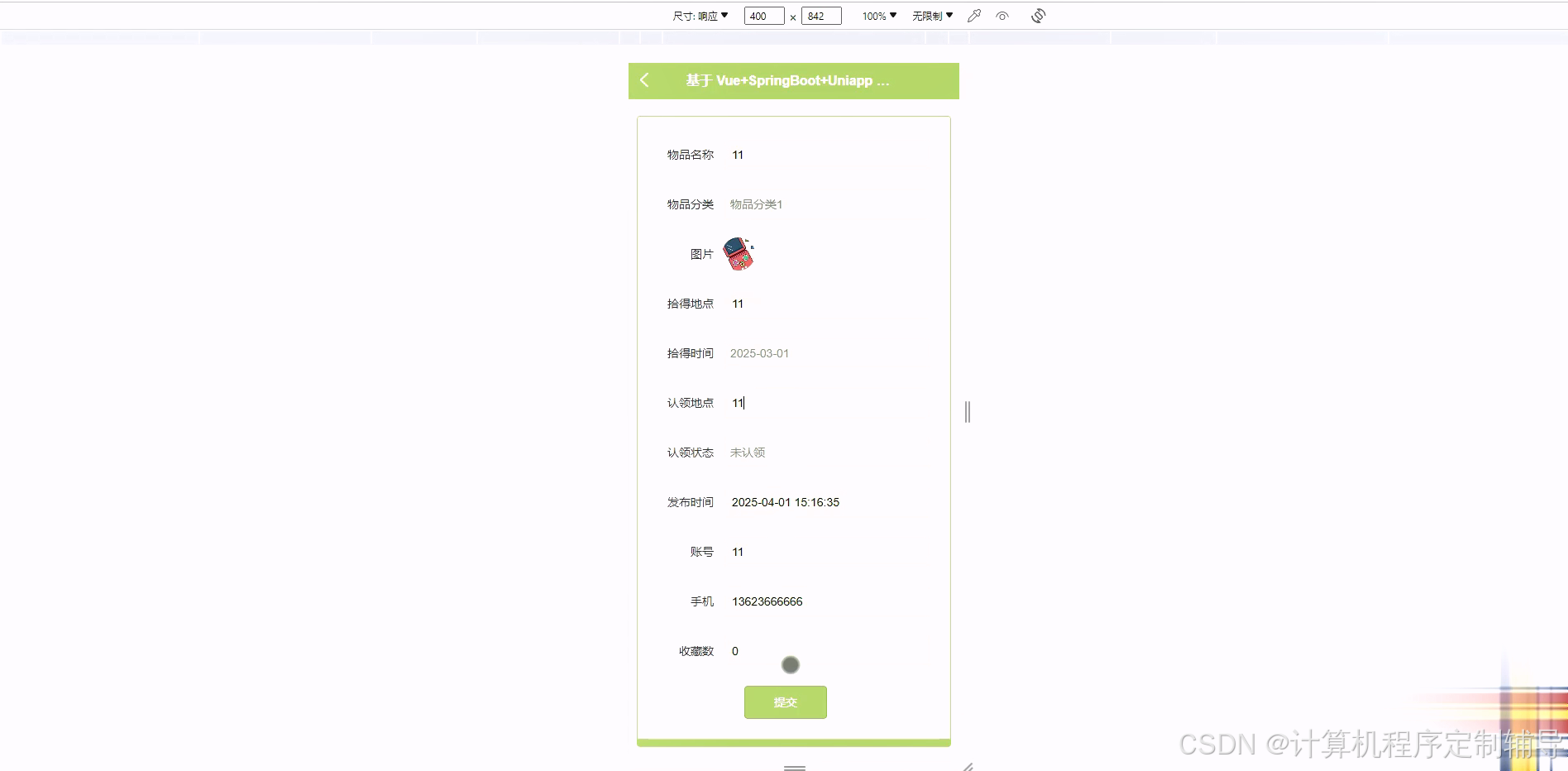Click the title 基于 Vue+SpringBoot+Uniapp

tap(786, 80)
